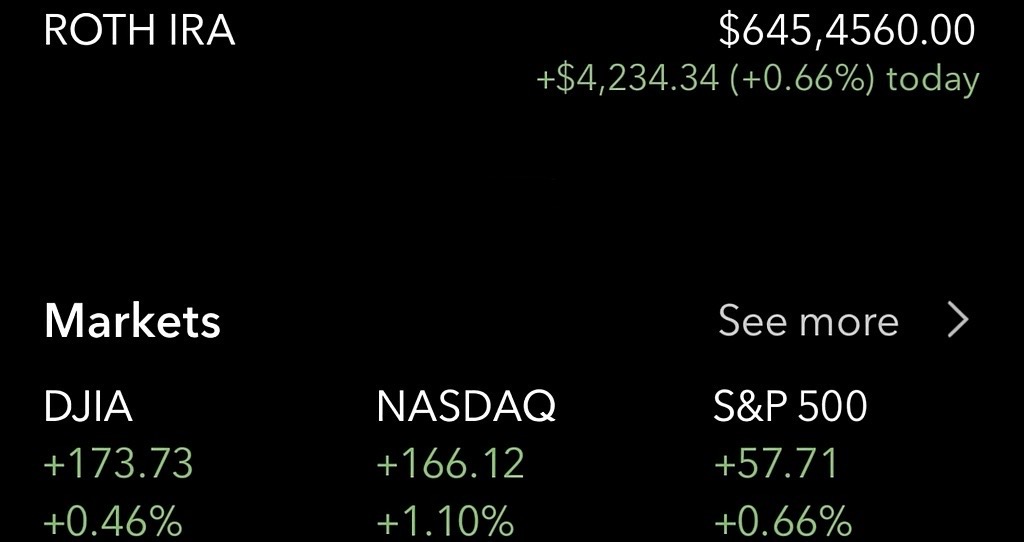Tap the S&P 500 +0.66% percent change
The height and width of the screenshot is (542, 1024).
[782, 520]
